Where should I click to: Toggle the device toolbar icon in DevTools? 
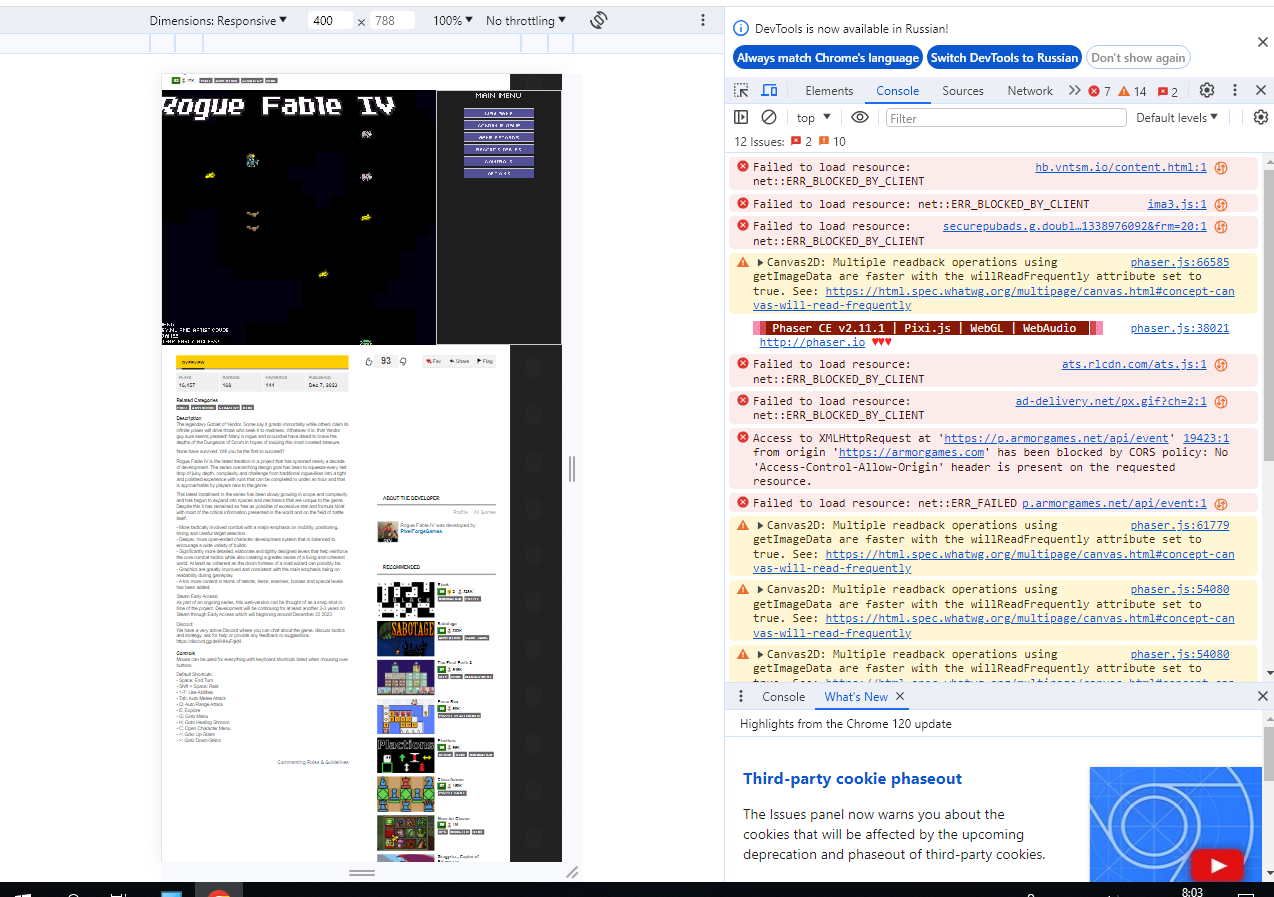click(x=769, y=90)
